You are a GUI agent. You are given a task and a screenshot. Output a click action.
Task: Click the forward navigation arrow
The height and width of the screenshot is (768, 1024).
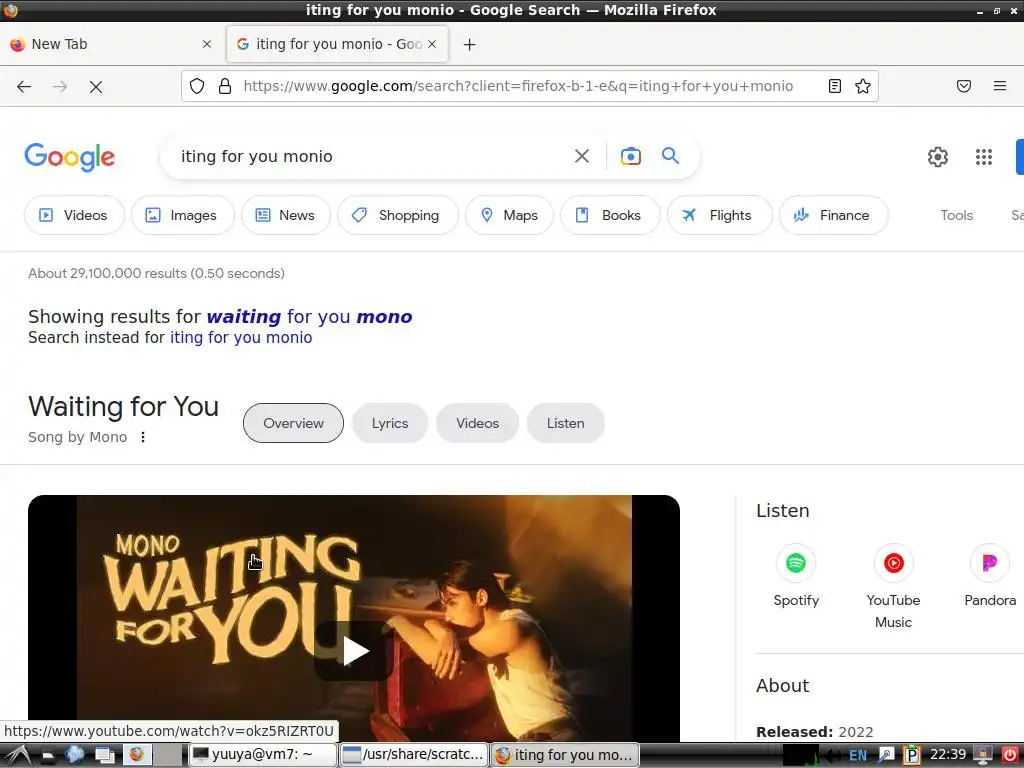click(x=60, y=86)
